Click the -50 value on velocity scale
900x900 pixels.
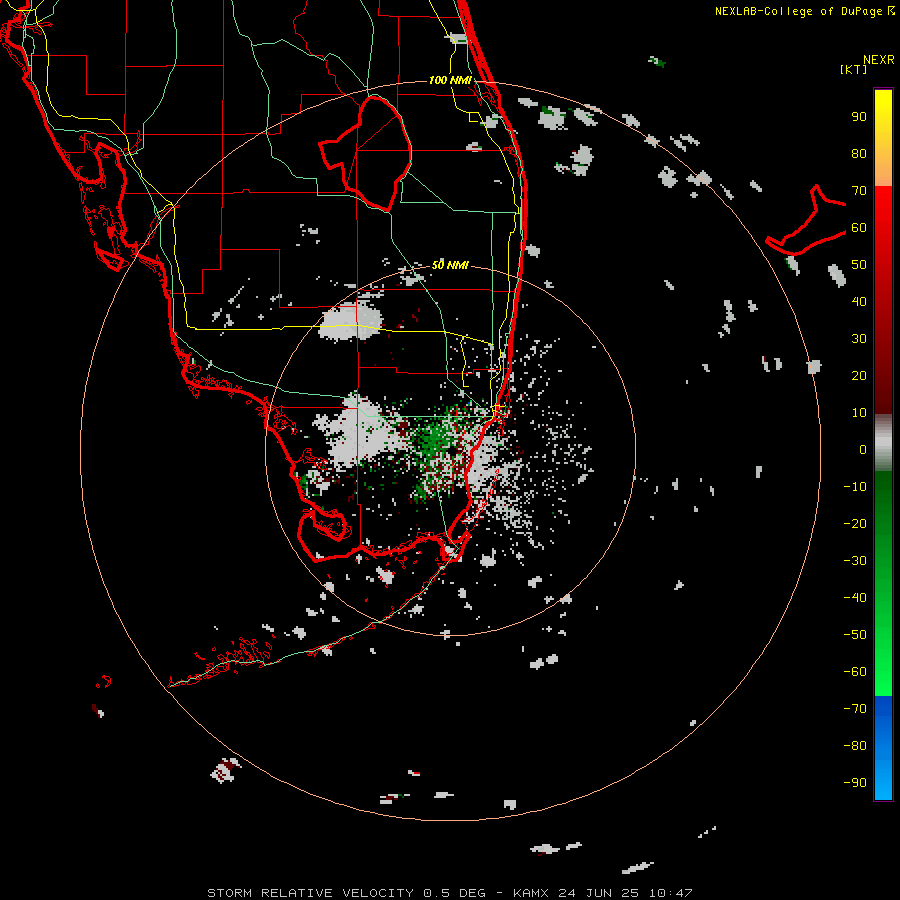tap(855, 634)
